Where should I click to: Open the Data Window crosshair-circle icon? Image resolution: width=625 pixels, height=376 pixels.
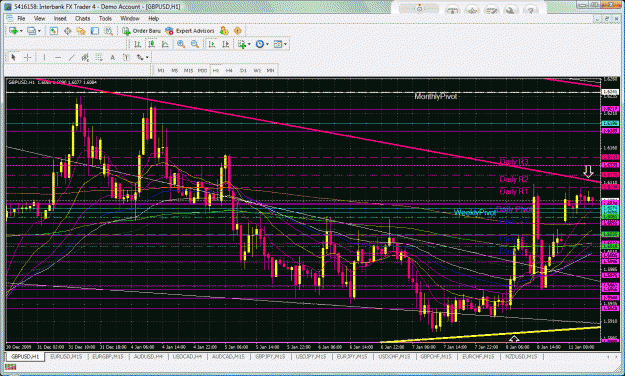click(67, 31)
